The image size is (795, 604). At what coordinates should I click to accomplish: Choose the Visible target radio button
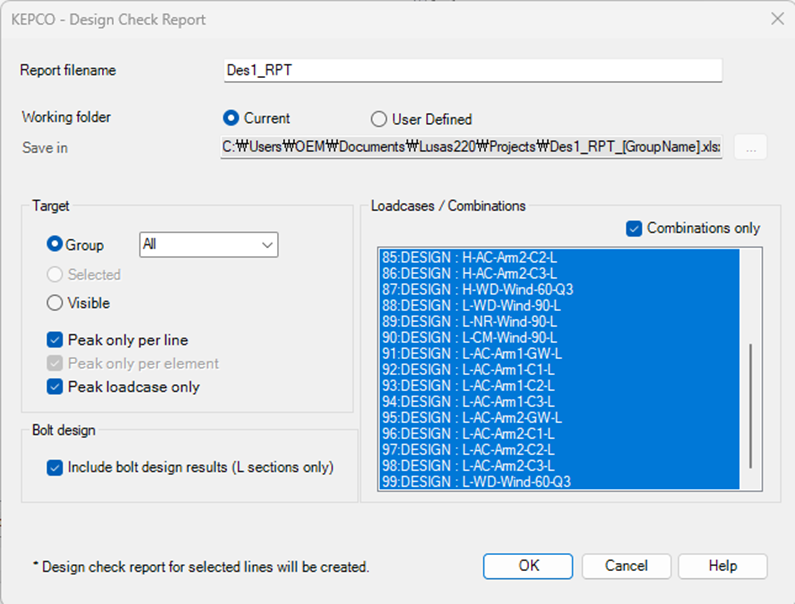[56, 303]
